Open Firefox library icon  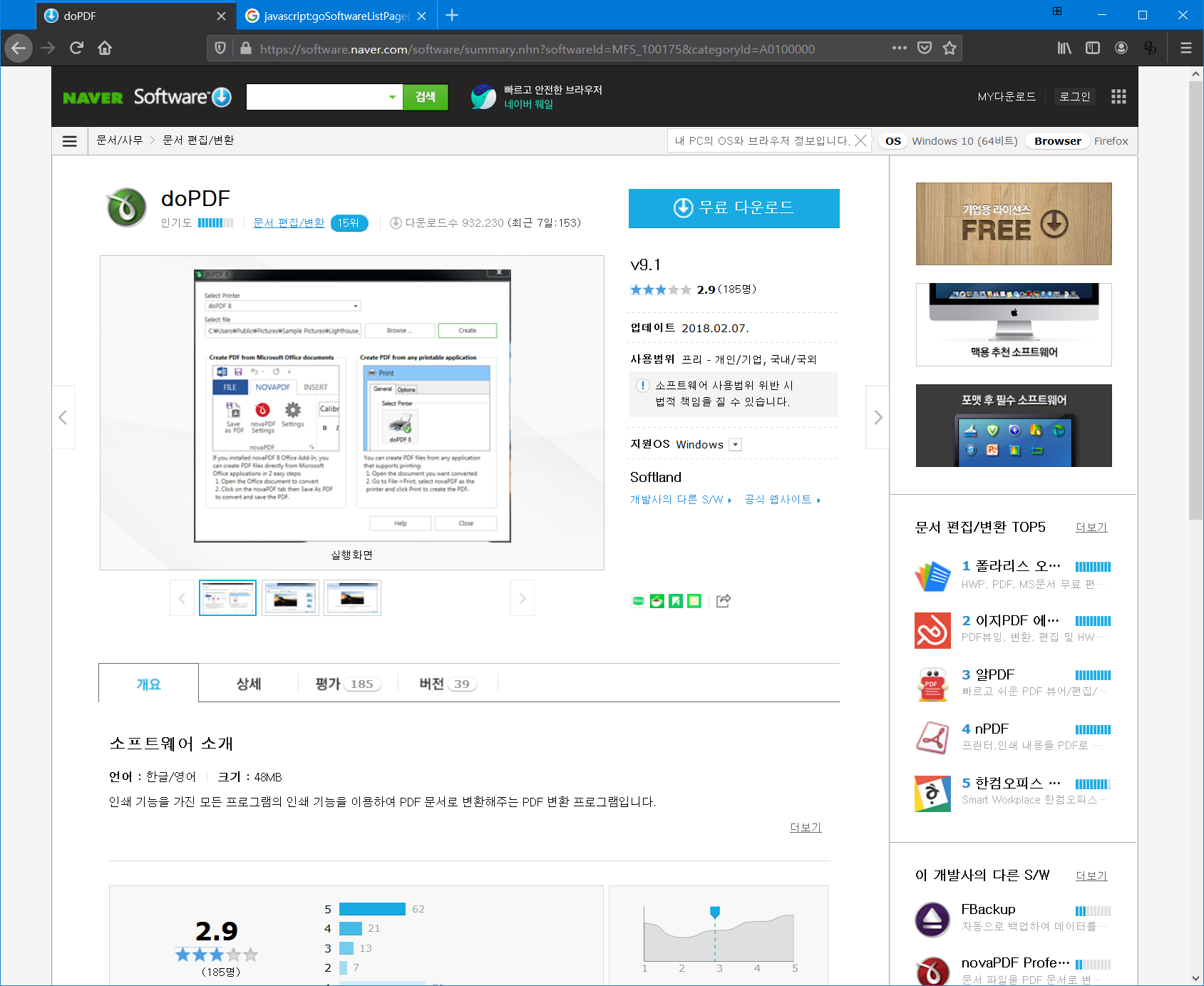tap(1064, 48)
